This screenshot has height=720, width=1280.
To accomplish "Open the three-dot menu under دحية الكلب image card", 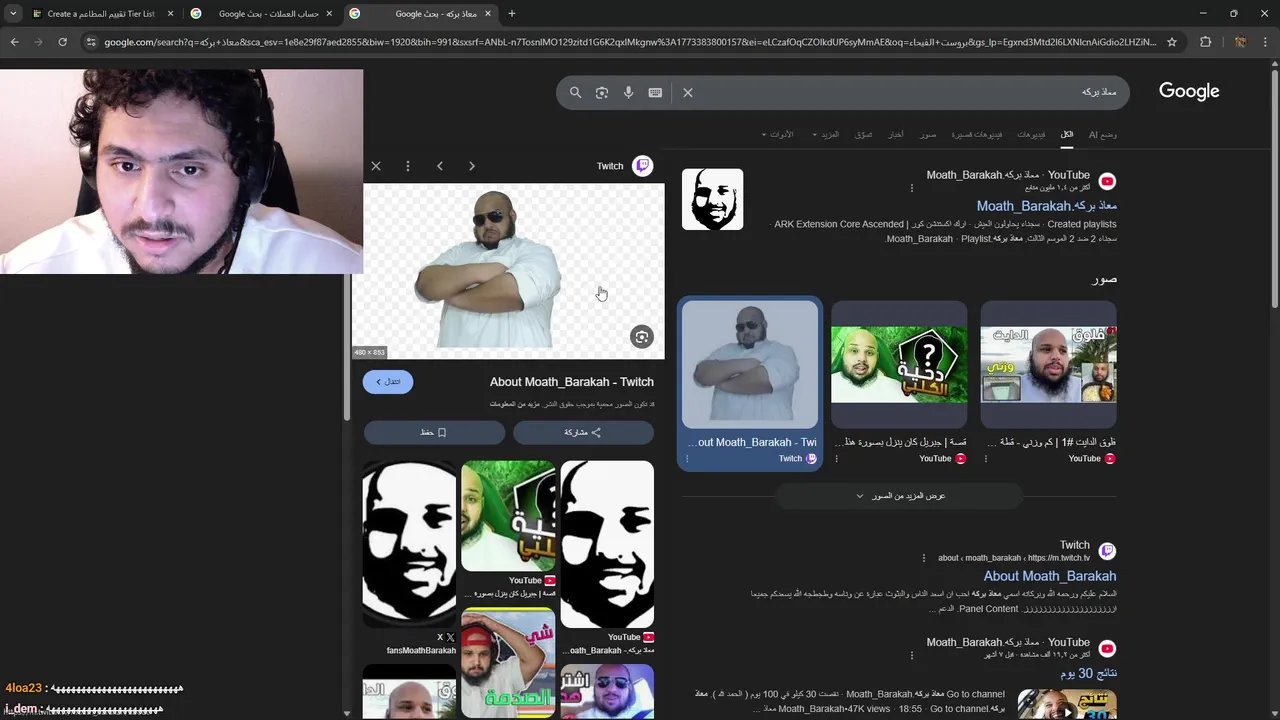I will pyautogui.click(x=837, y=459).
